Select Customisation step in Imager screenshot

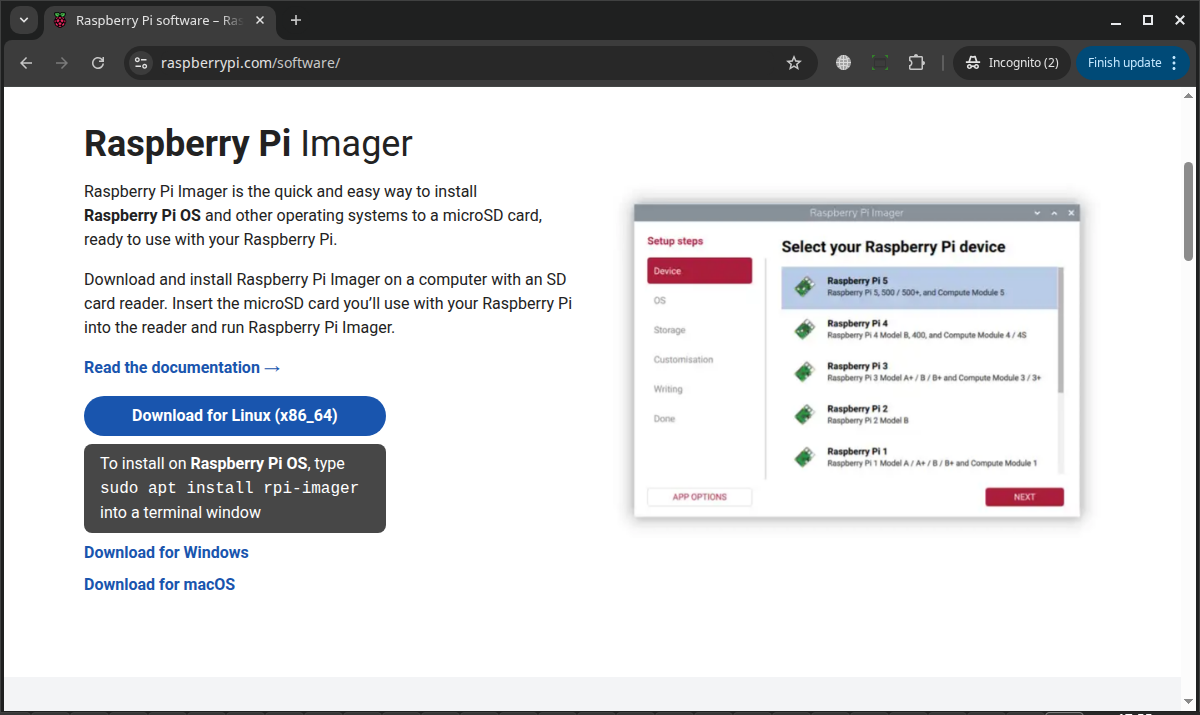tap(684, 359)
